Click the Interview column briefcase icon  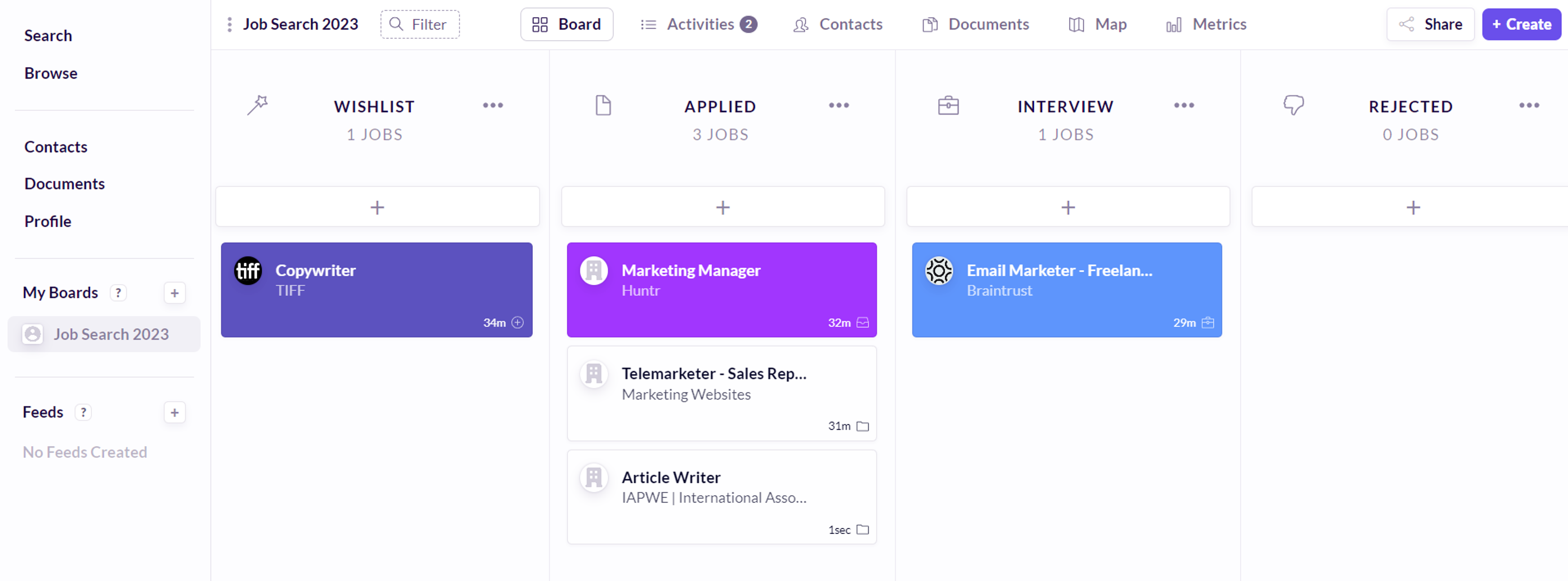pyautogui.click(x=948, y=105)
